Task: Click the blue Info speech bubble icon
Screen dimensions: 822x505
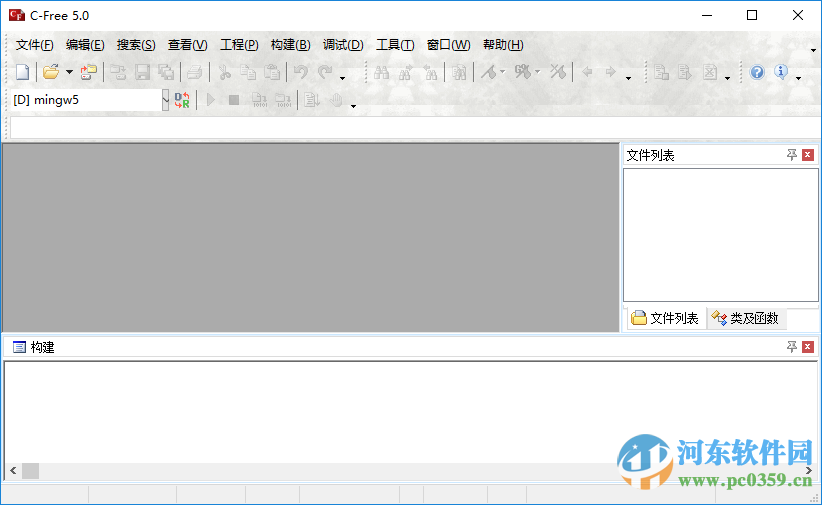Action: (781, 72)
